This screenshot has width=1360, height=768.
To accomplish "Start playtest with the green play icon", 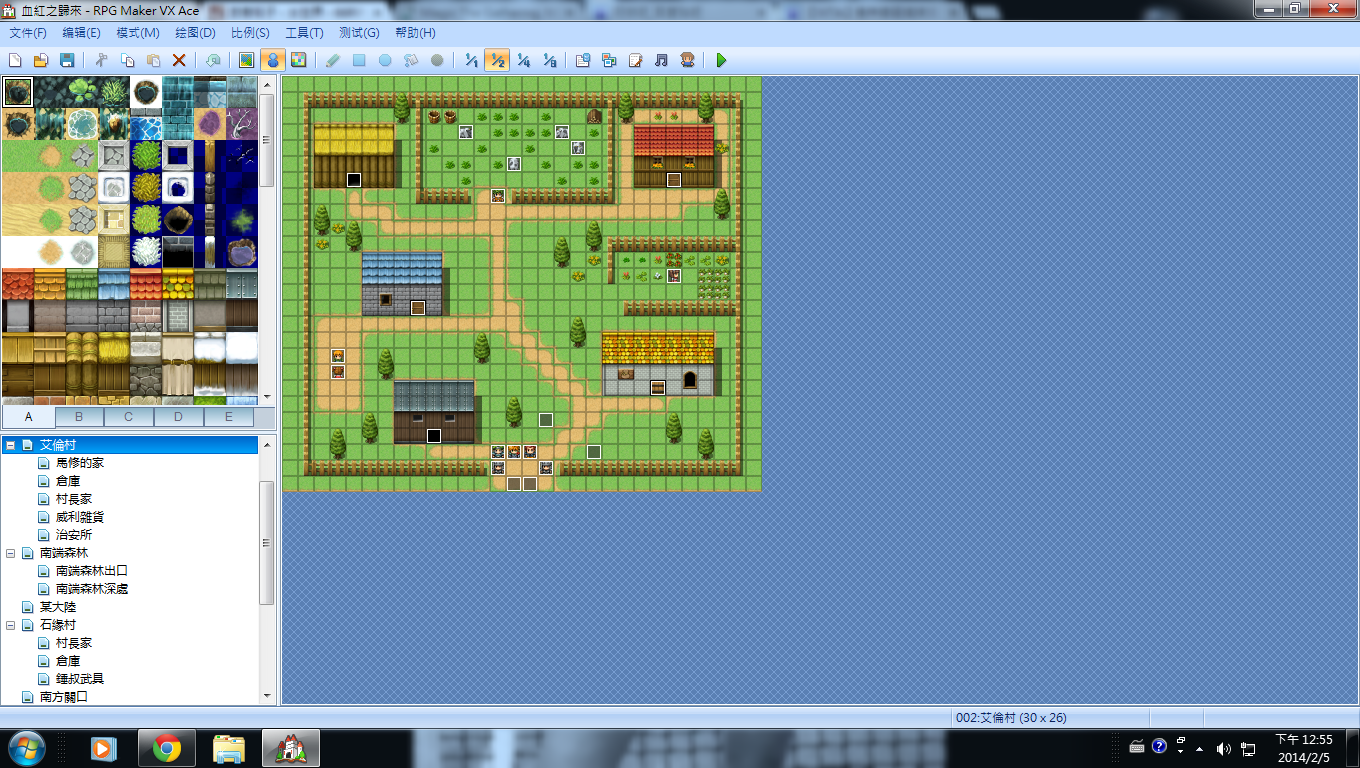I will click(721, 60).
